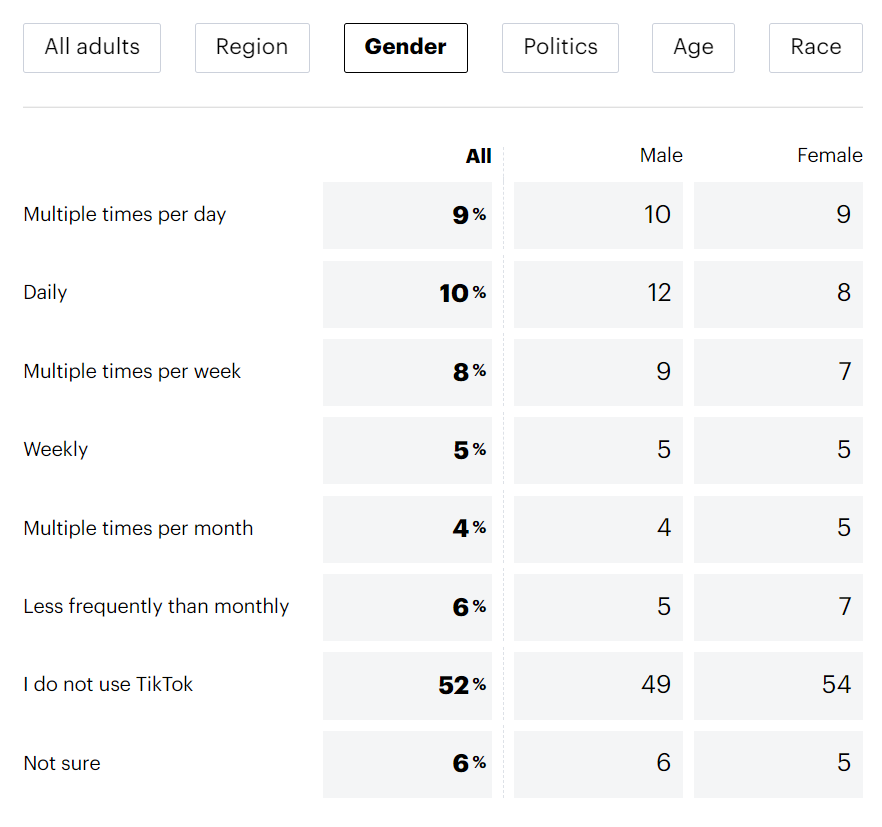Select the Race tab
The image size is (882, 827).
(x=815, y=47)
